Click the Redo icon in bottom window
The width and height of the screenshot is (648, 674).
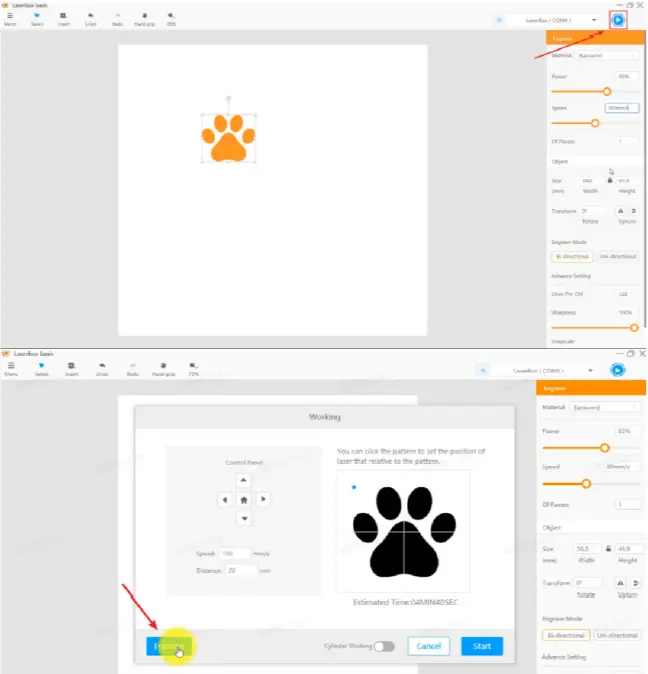[132, 366]
